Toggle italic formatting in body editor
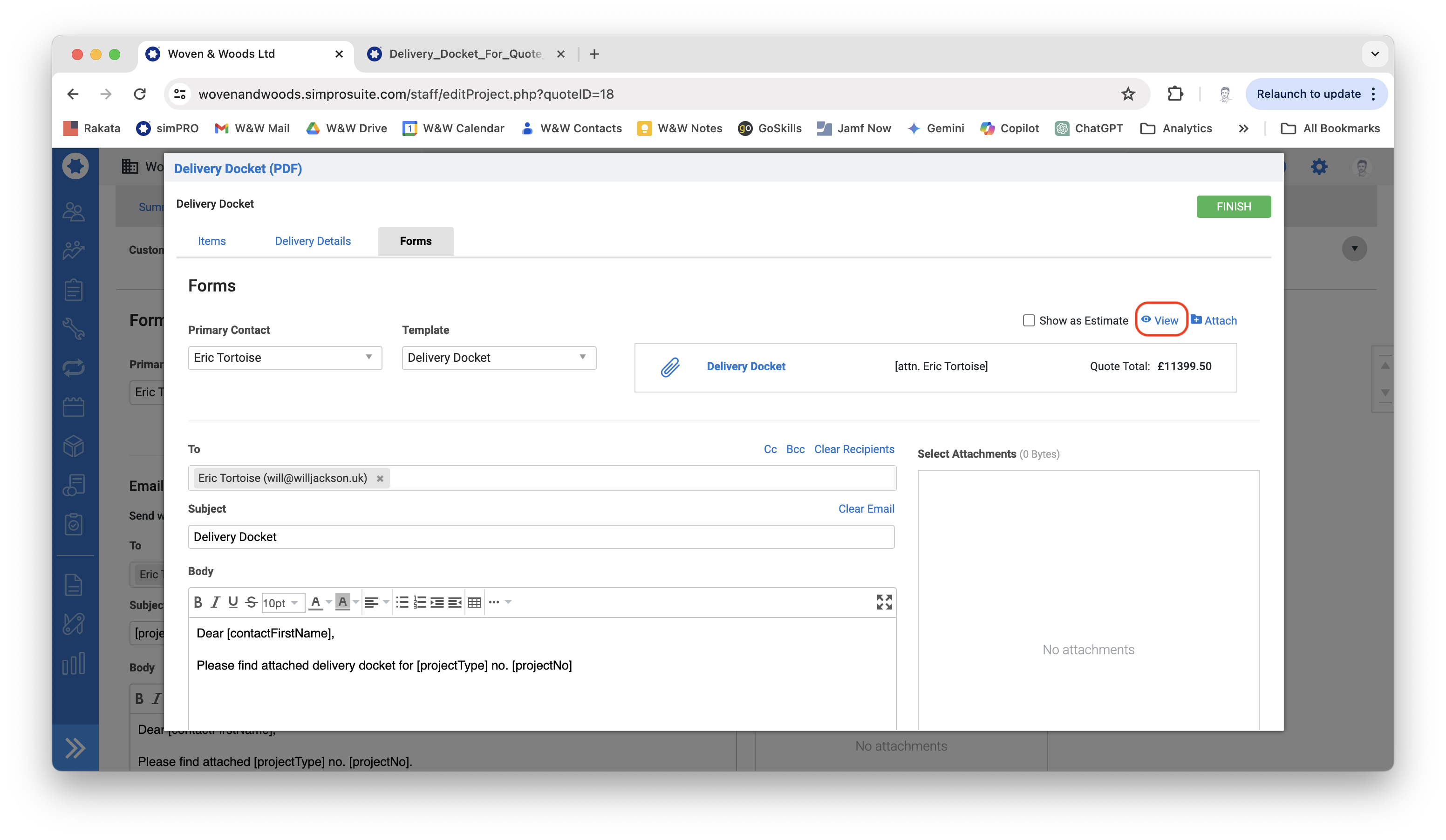Viewport: 1446px width, 840px height. click(215, 602)
